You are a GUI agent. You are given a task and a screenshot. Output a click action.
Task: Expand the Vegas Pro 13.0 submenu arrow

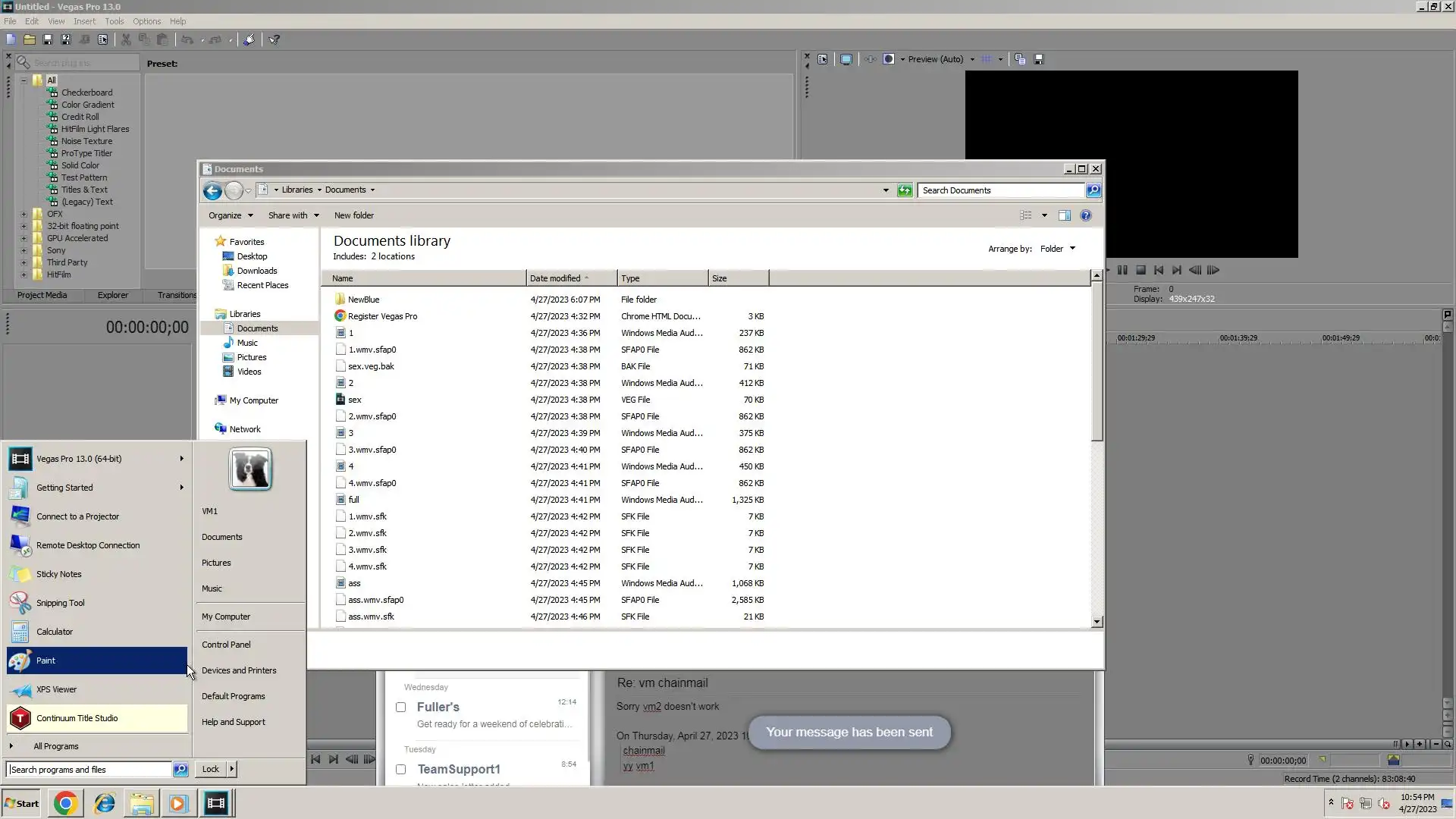coord(181,459)
